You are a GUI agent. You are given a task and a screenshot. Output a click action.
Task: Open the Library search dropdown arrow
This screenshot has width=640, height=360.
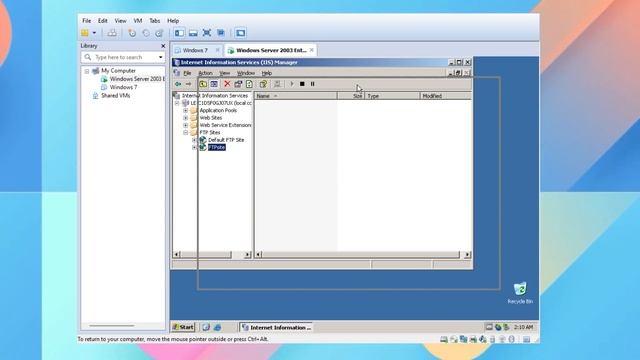(160, 58)
